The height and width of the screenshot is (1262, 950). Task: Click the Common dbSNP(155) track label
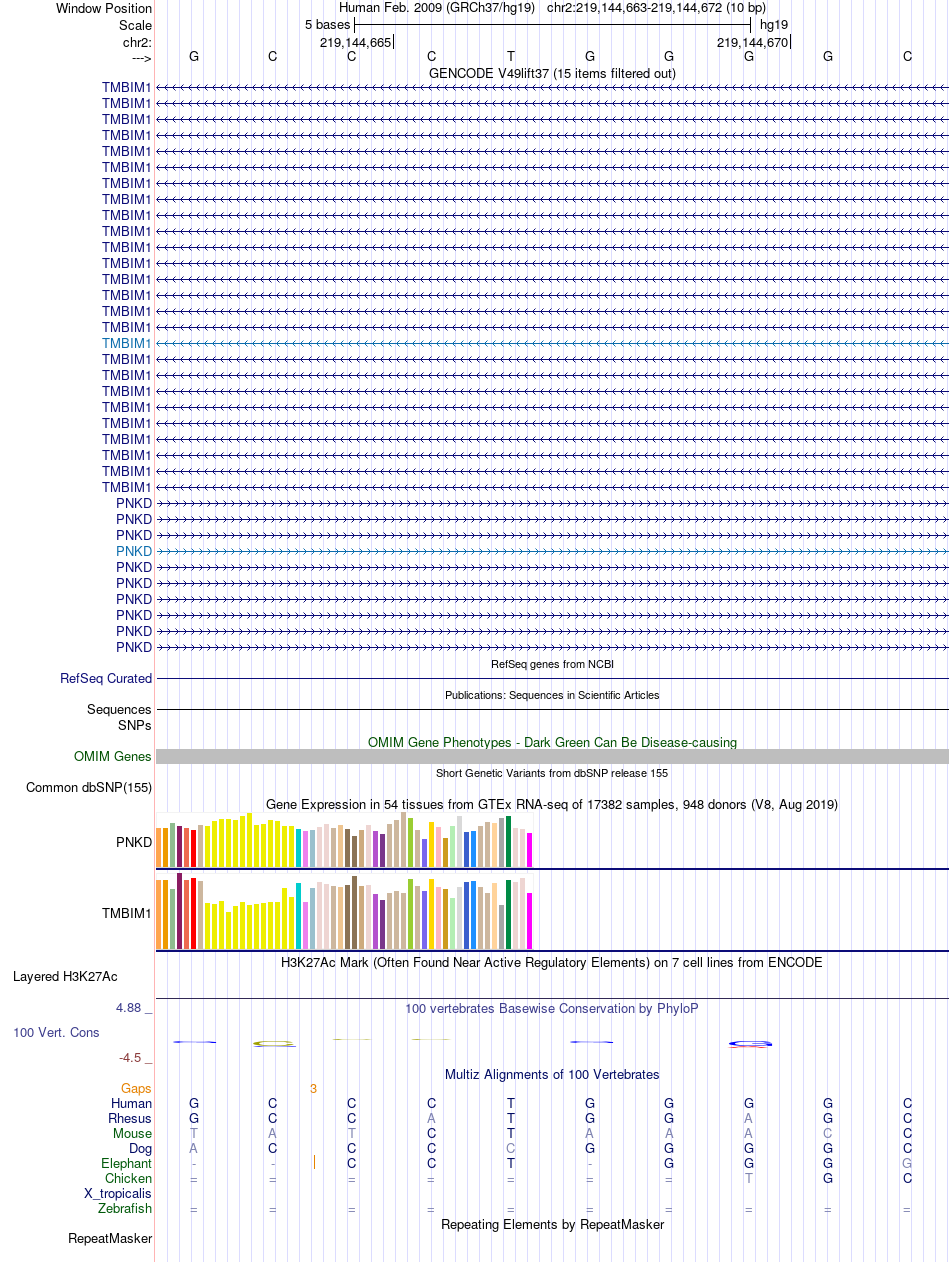pos(89,788)
